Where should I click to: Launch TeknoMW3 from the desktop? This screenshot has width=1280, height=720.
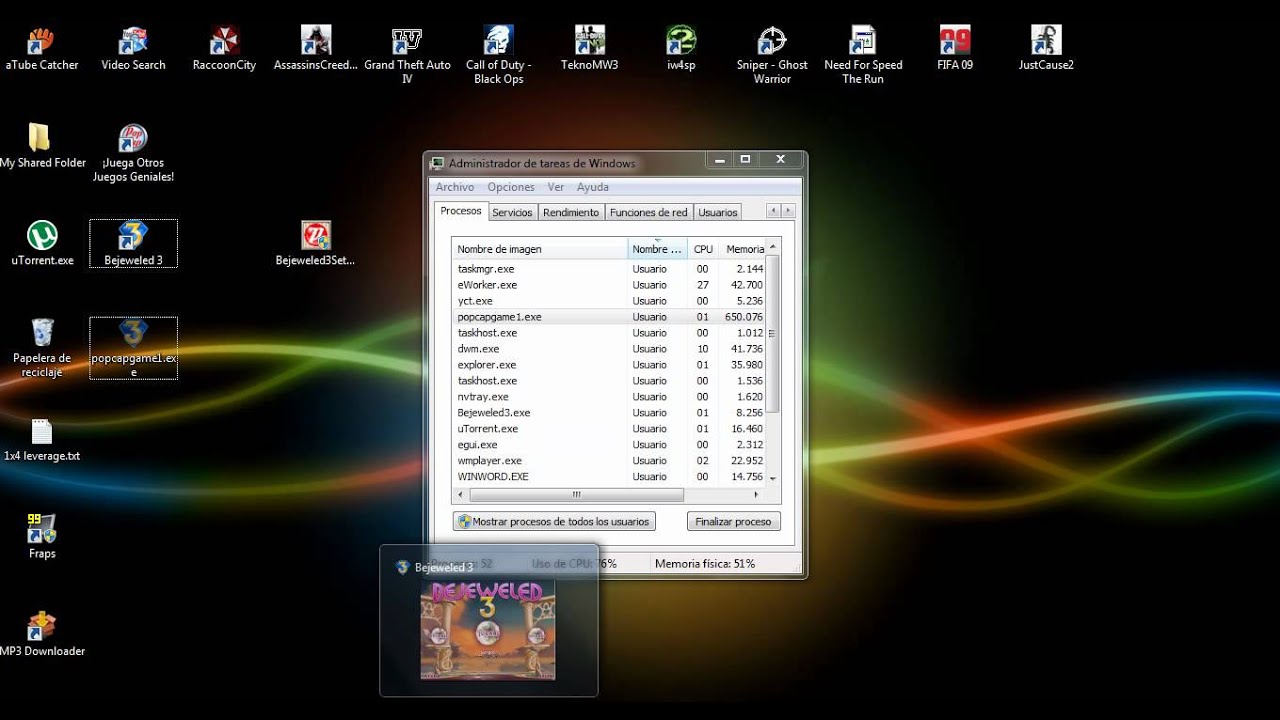[x=589, y=40]
